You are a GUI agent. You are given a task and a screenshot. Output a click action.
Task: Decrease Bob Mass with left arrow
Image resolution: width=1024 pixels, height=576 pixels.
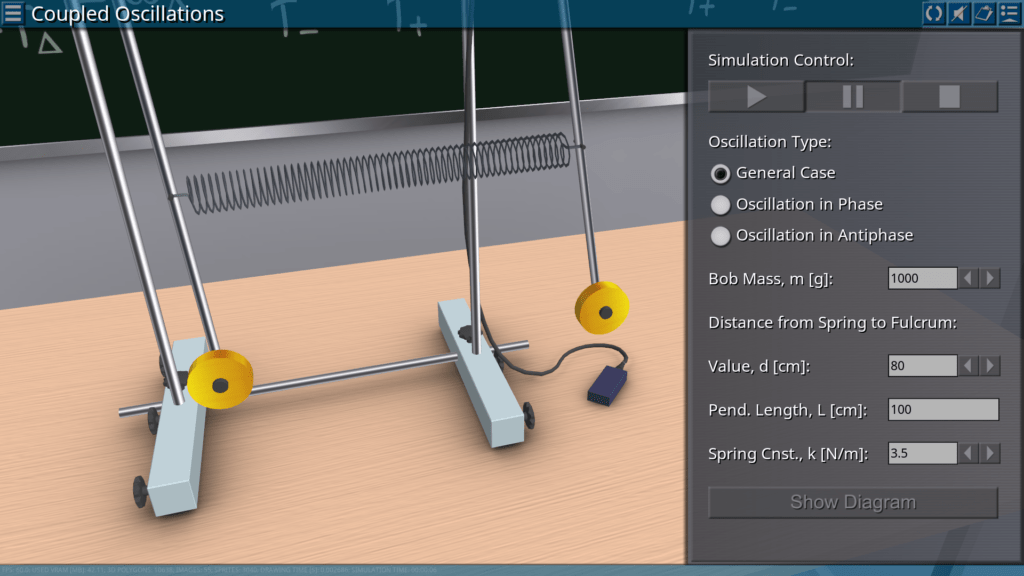point(969,278)
